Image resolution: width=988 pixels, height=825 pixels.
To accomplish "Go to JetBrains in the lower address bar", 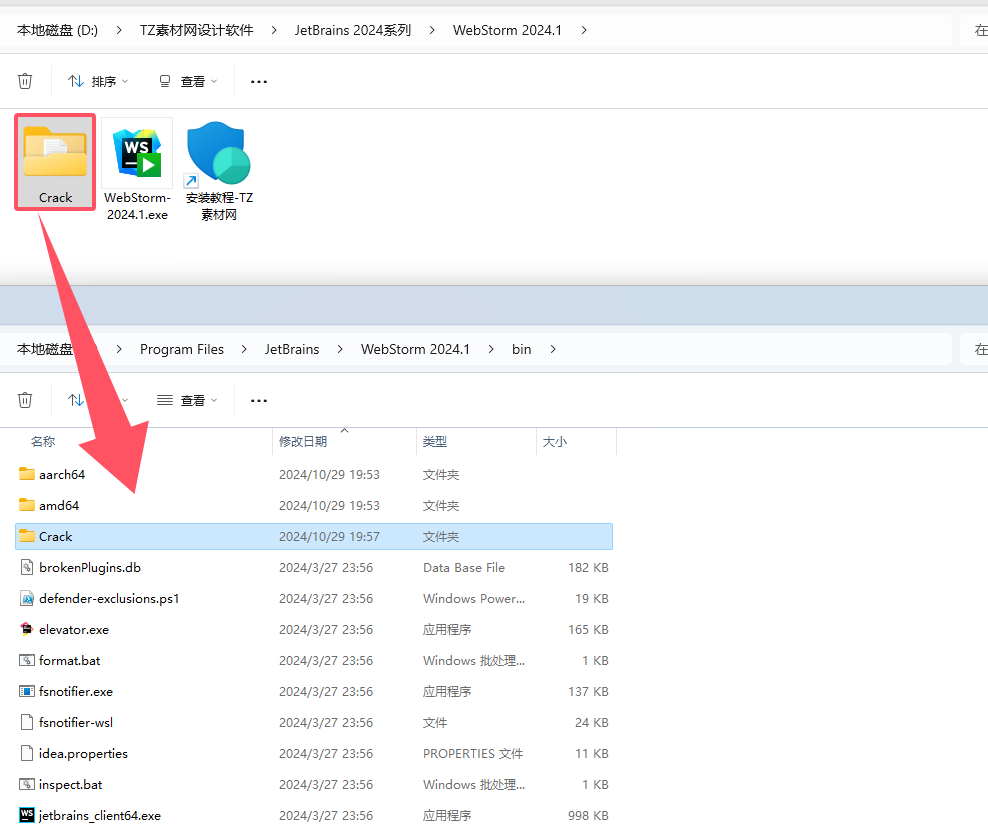I will (x=292, y=349).
